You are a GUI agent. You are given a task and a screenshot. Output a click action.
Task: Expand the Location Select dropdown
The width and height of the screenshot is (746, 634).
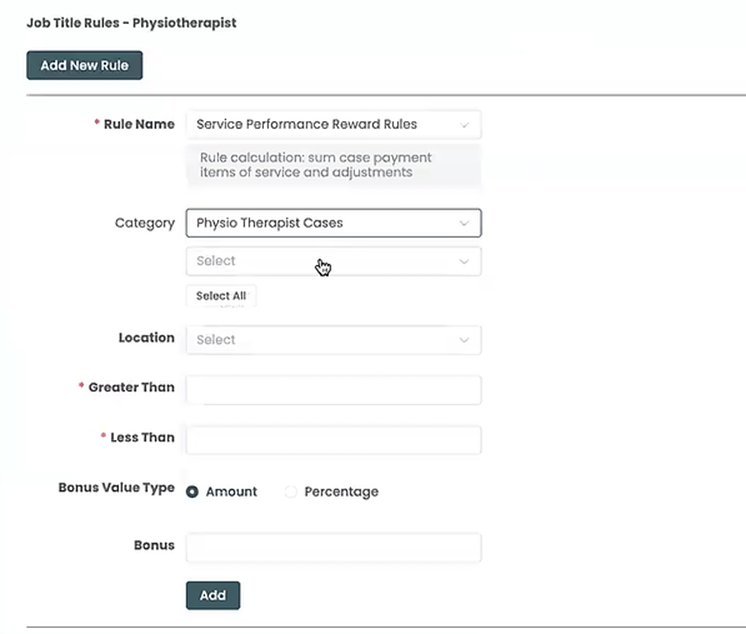click(320, 340)
